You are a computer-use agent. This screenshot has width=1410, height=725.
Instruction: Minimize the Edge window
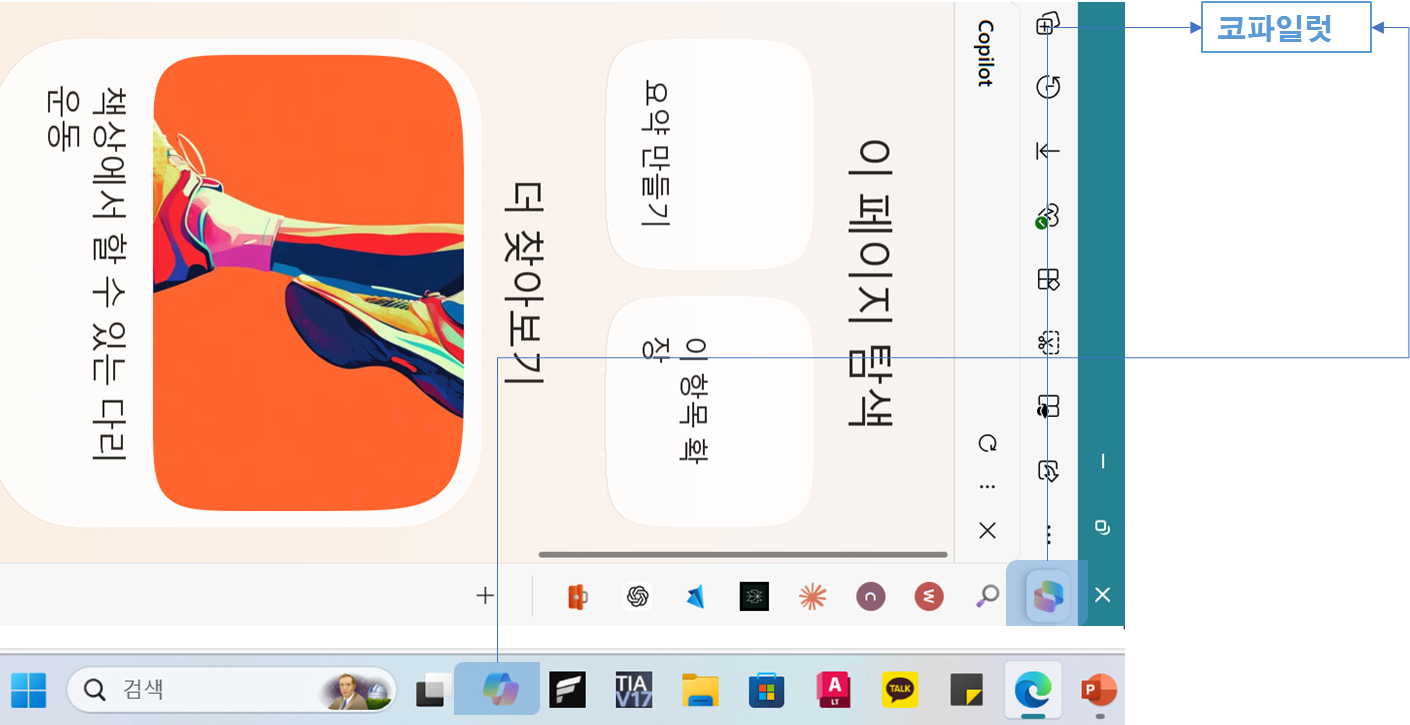(1102, 461)
